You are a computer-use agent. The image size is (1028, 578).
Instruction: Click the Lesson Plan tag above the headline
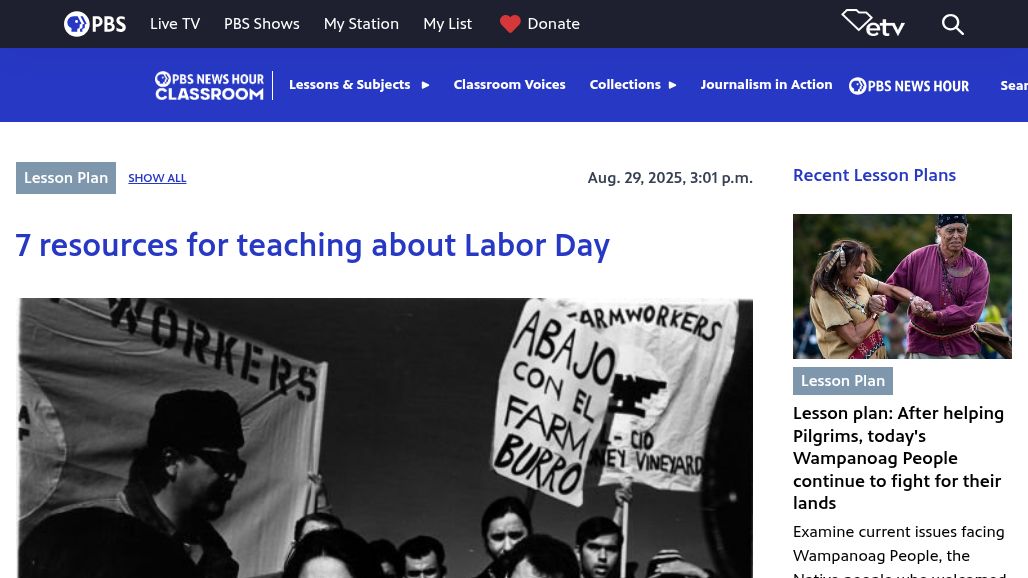pos(66,178)
